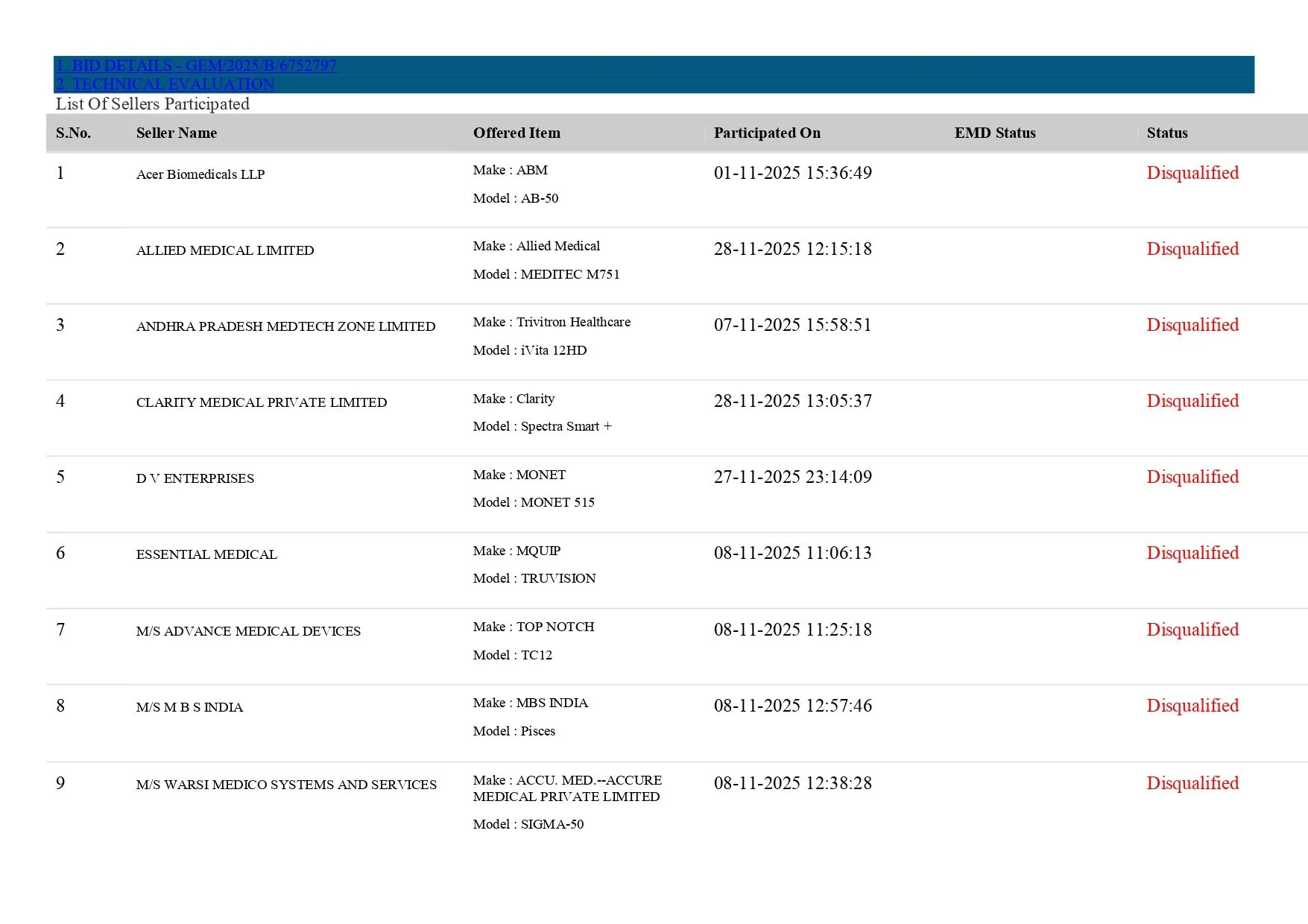Click the Offered Item column header
The width and height of the screenshot is (1308, 924).
516,133
